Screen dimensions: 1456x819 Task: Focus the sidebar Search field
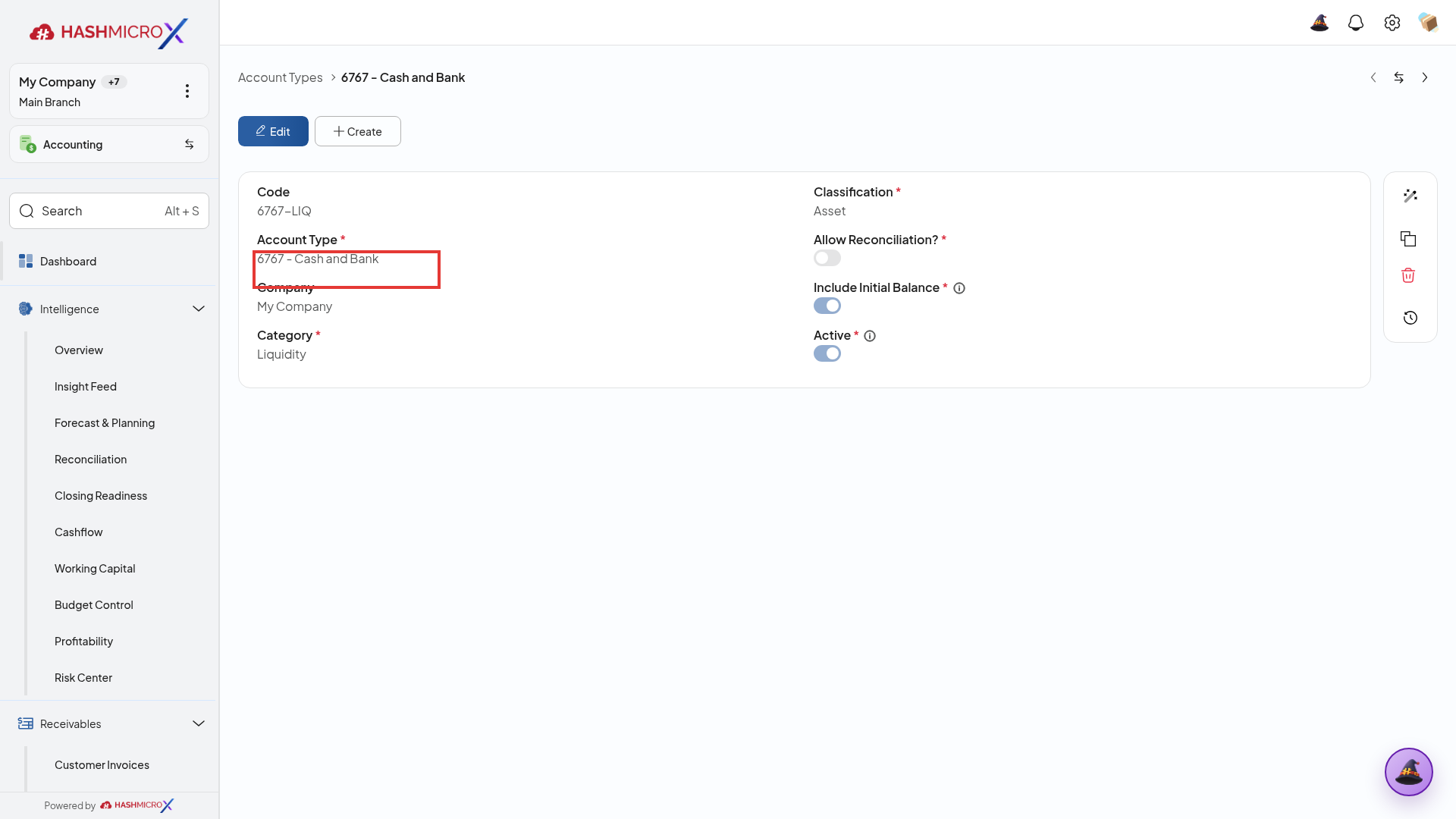click(x=109, y=211)
